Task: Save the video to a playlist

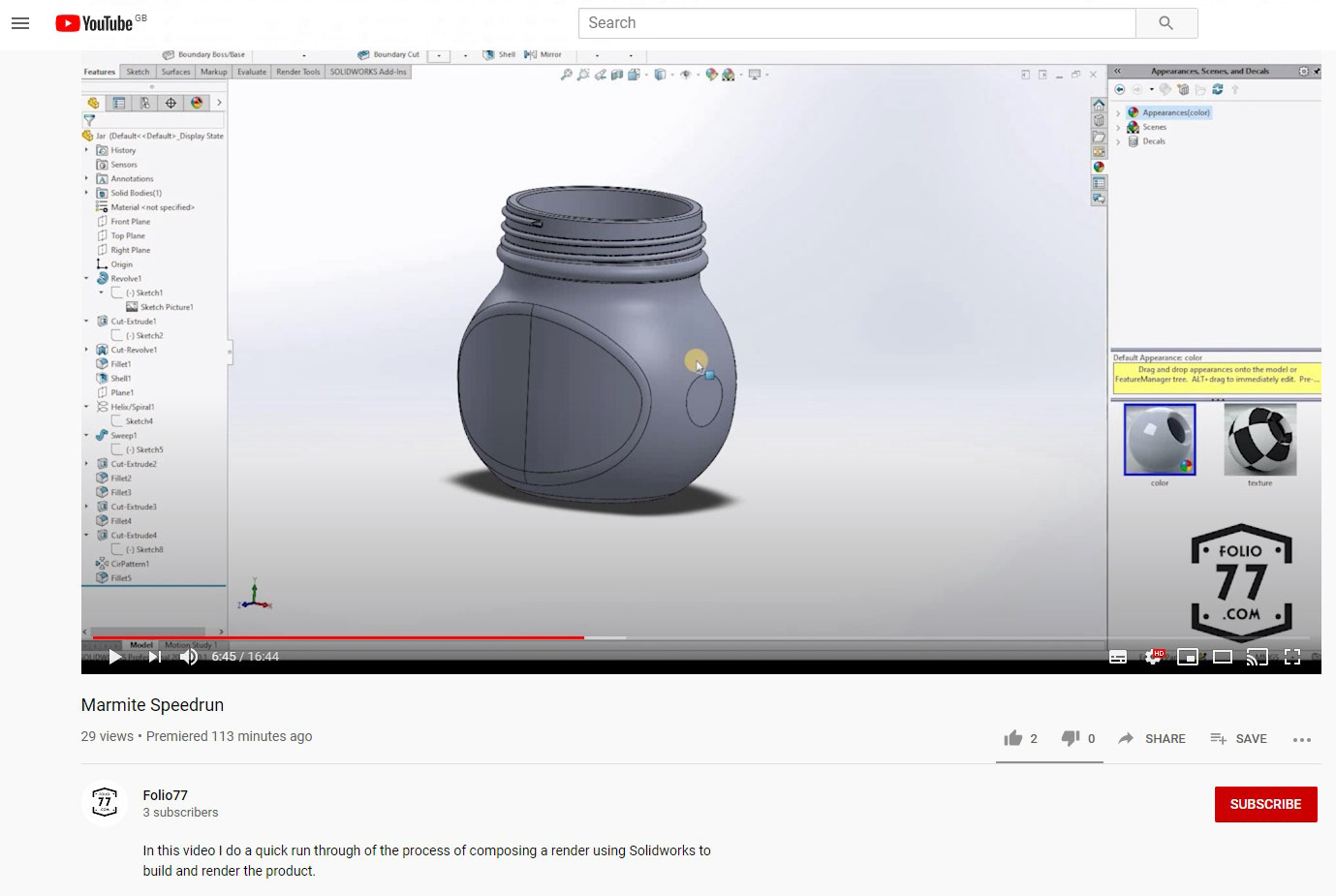Action: tap(1238, 738)
